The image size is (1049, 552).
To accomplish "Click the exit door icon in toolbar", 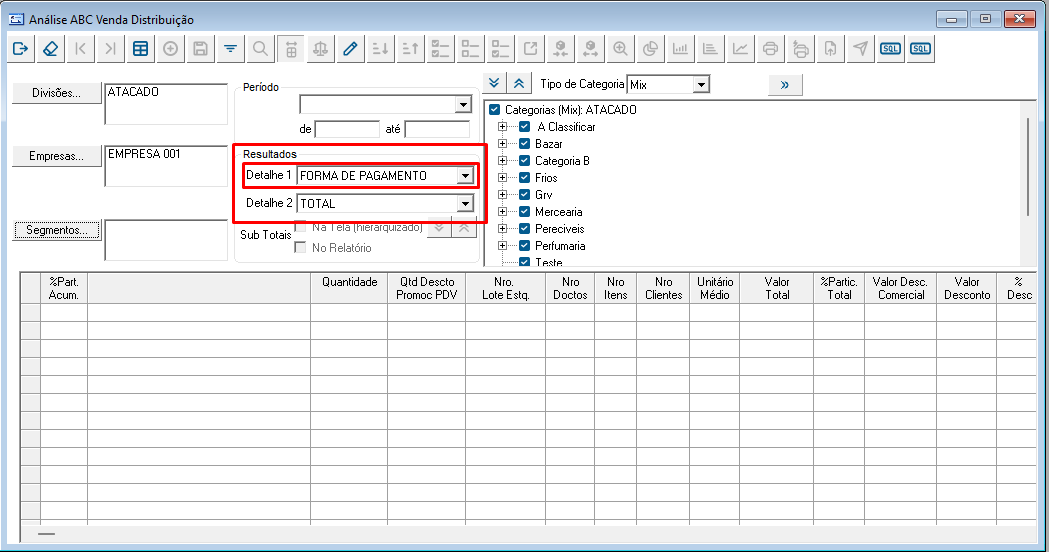I will tap(20, 49).
